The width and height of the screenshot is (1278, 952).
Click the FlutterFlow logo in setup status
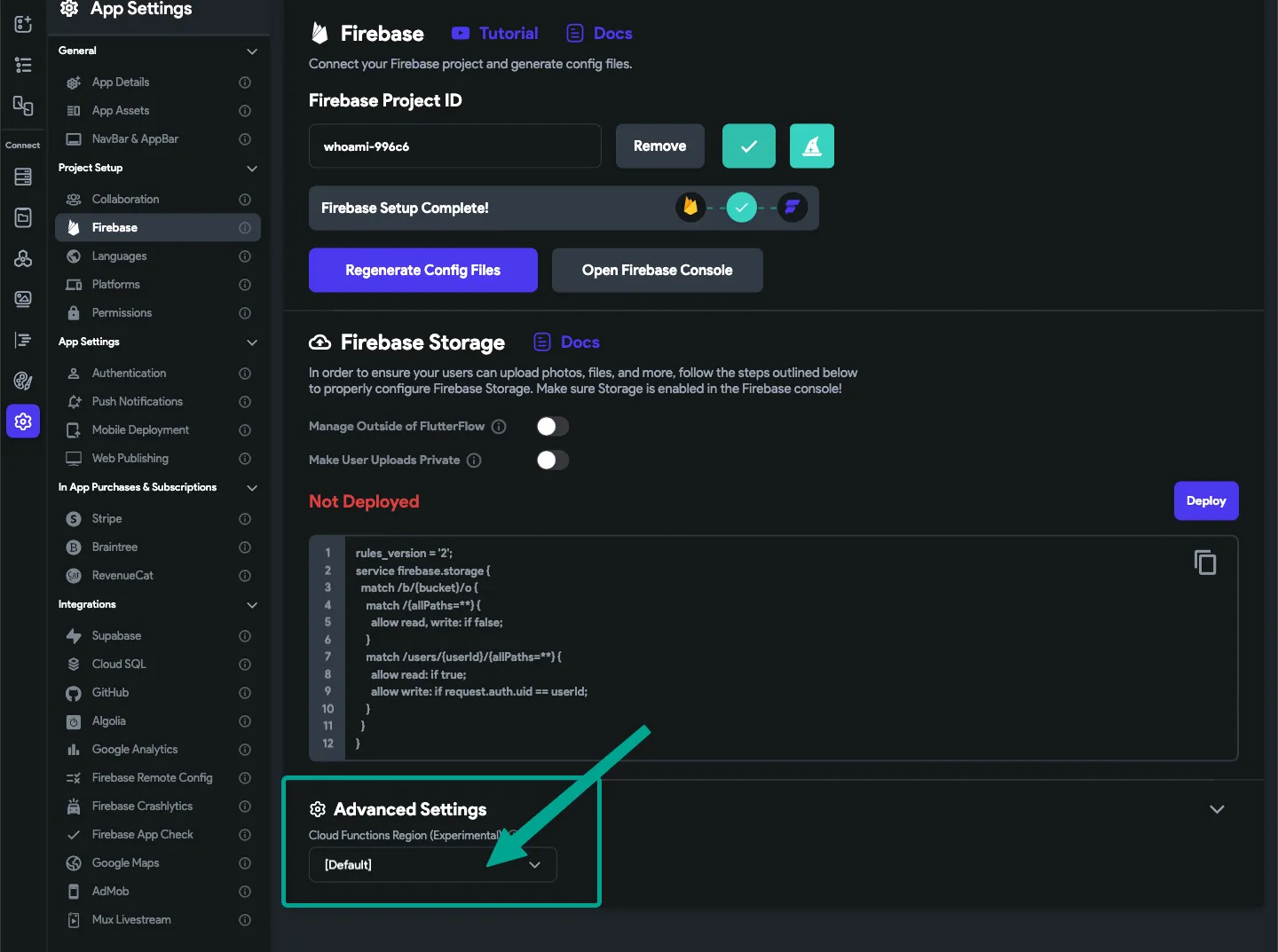coord(792,208)
